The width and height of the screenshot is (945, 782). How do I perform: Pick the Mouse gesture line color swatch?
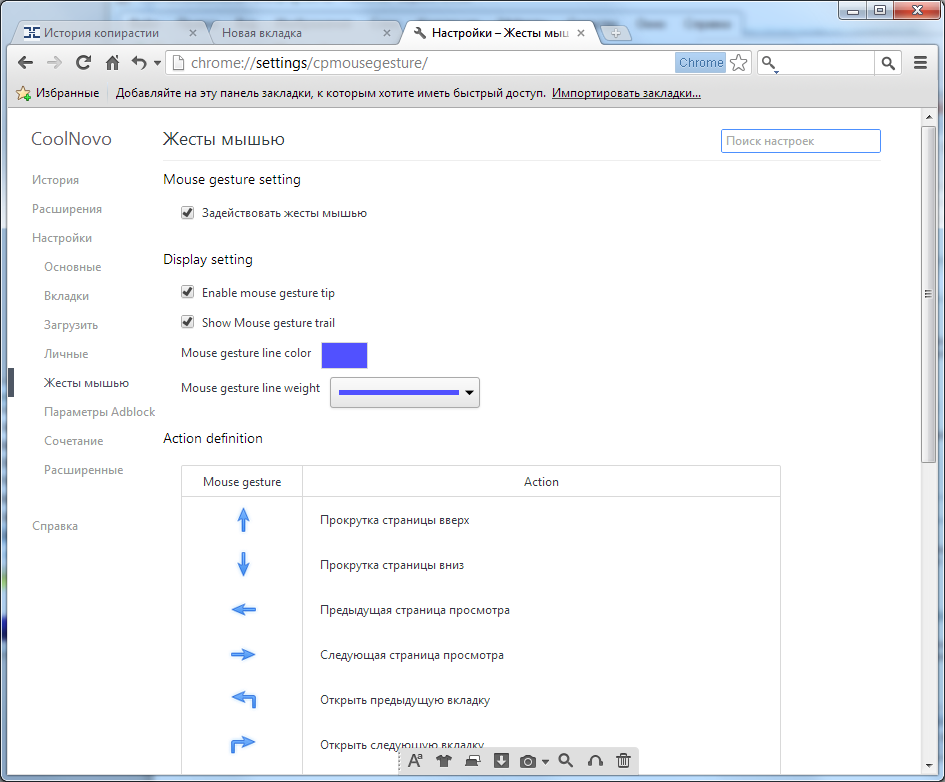pos(344,355)
